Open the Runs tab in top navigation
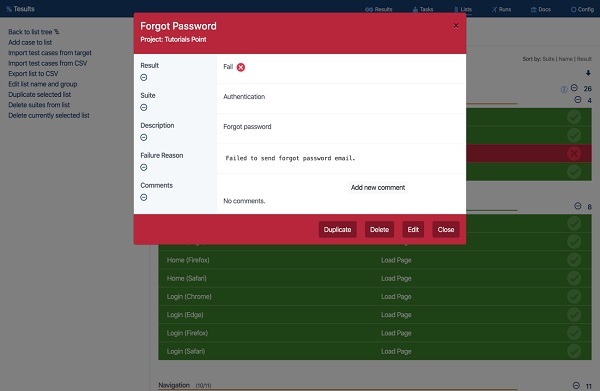 click(x=501, y=9)
